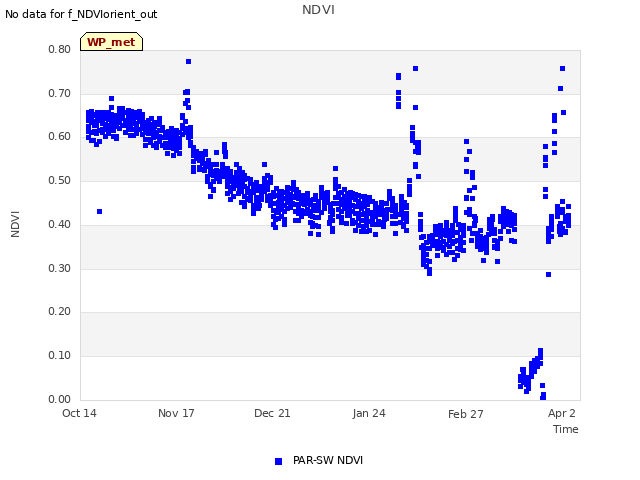
Task: Click the NDVI chart title
Action: [x=318, y=10]
